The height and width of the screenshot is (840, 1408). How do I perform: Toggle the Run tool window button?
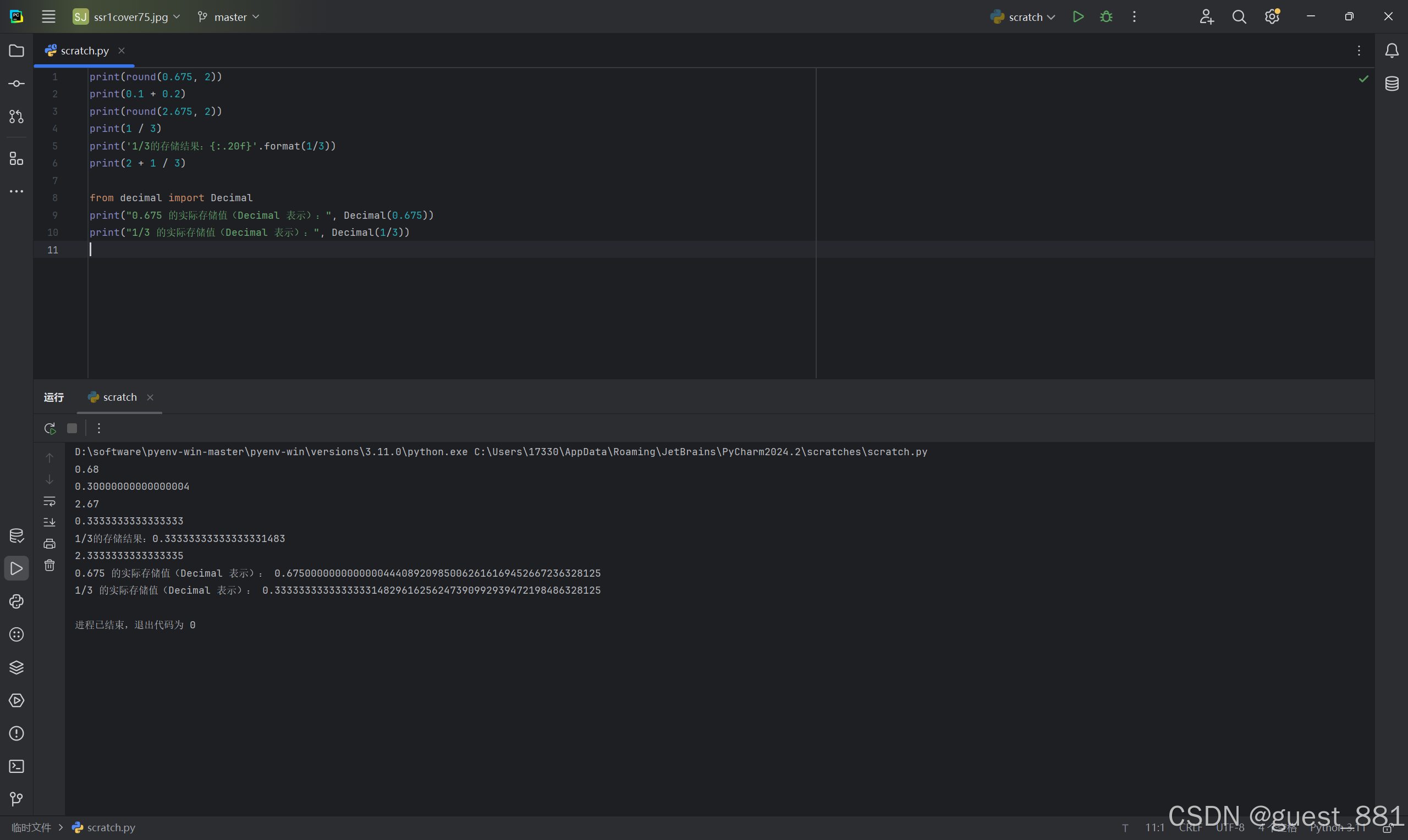(x=16, y=568)
